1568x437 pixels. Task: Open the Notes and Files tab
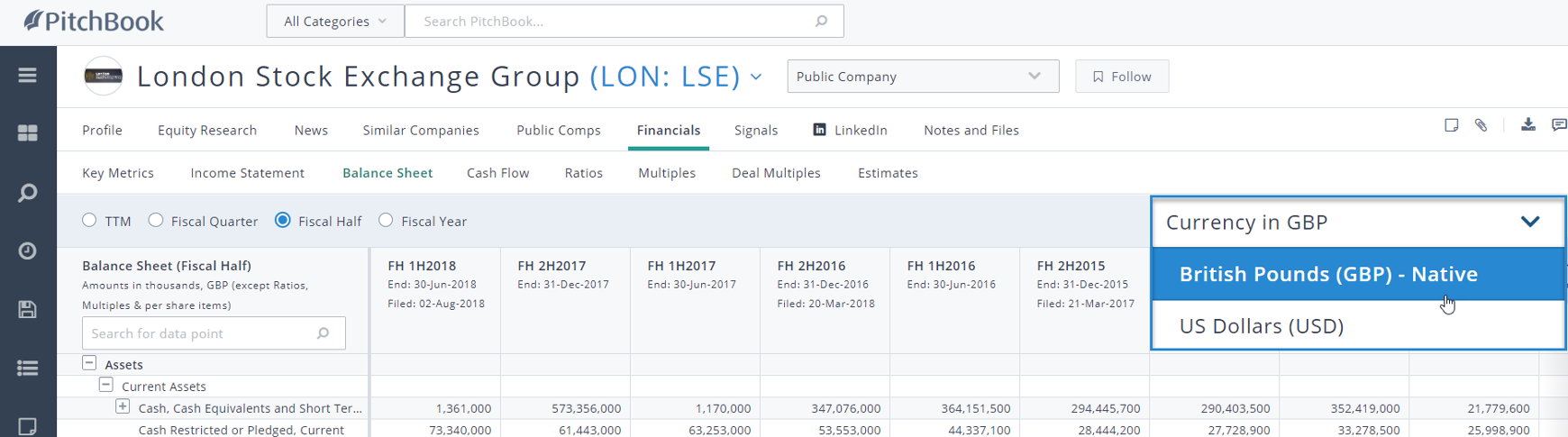click(971, 130)
